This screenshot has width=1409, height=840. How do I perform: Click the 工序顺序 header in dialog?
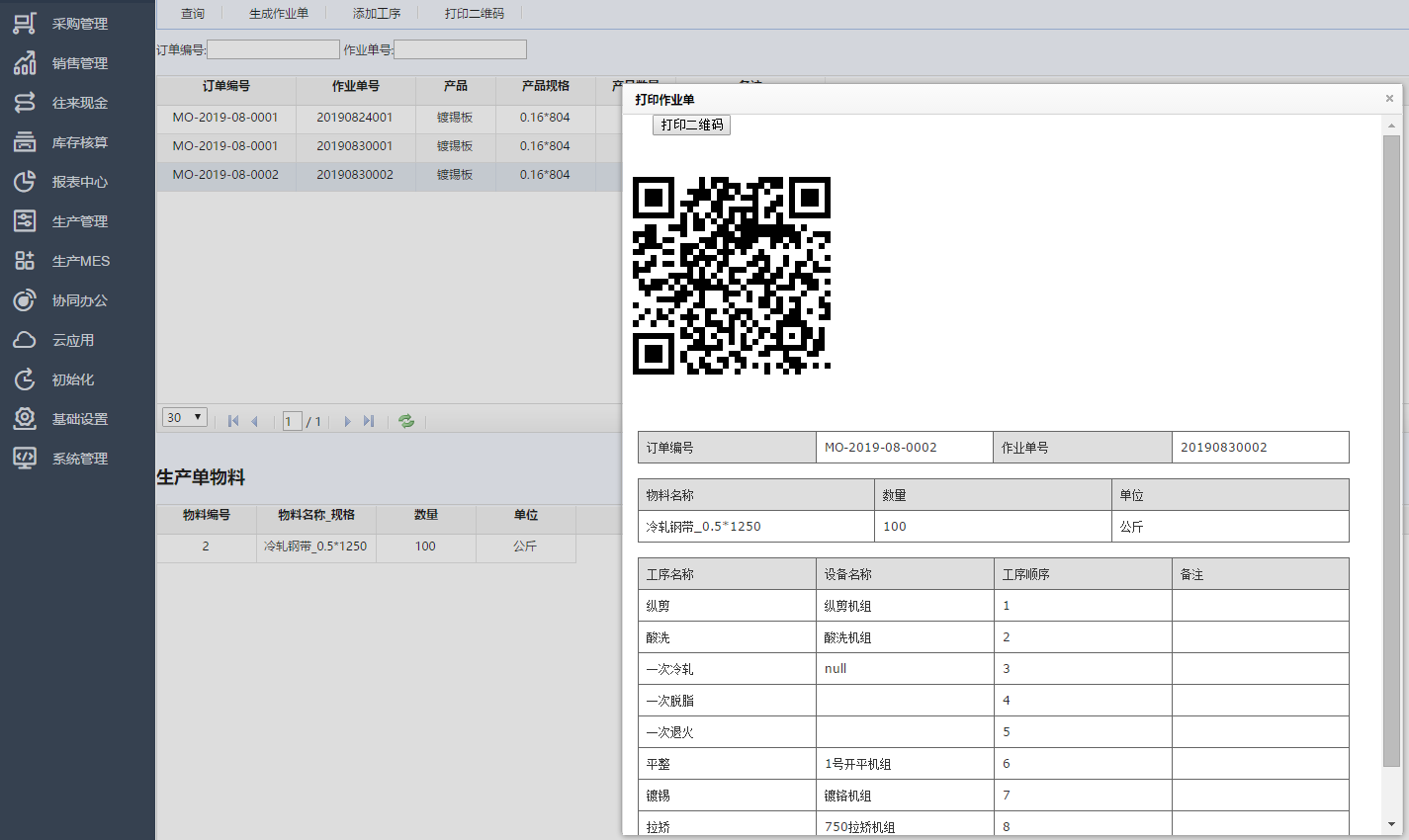(x=1083, y=574)
